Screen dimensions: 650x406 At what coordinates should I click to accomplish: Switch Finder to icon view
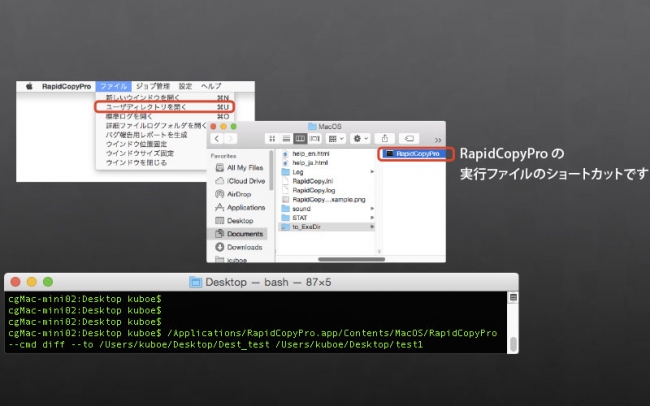click(272, 139)
